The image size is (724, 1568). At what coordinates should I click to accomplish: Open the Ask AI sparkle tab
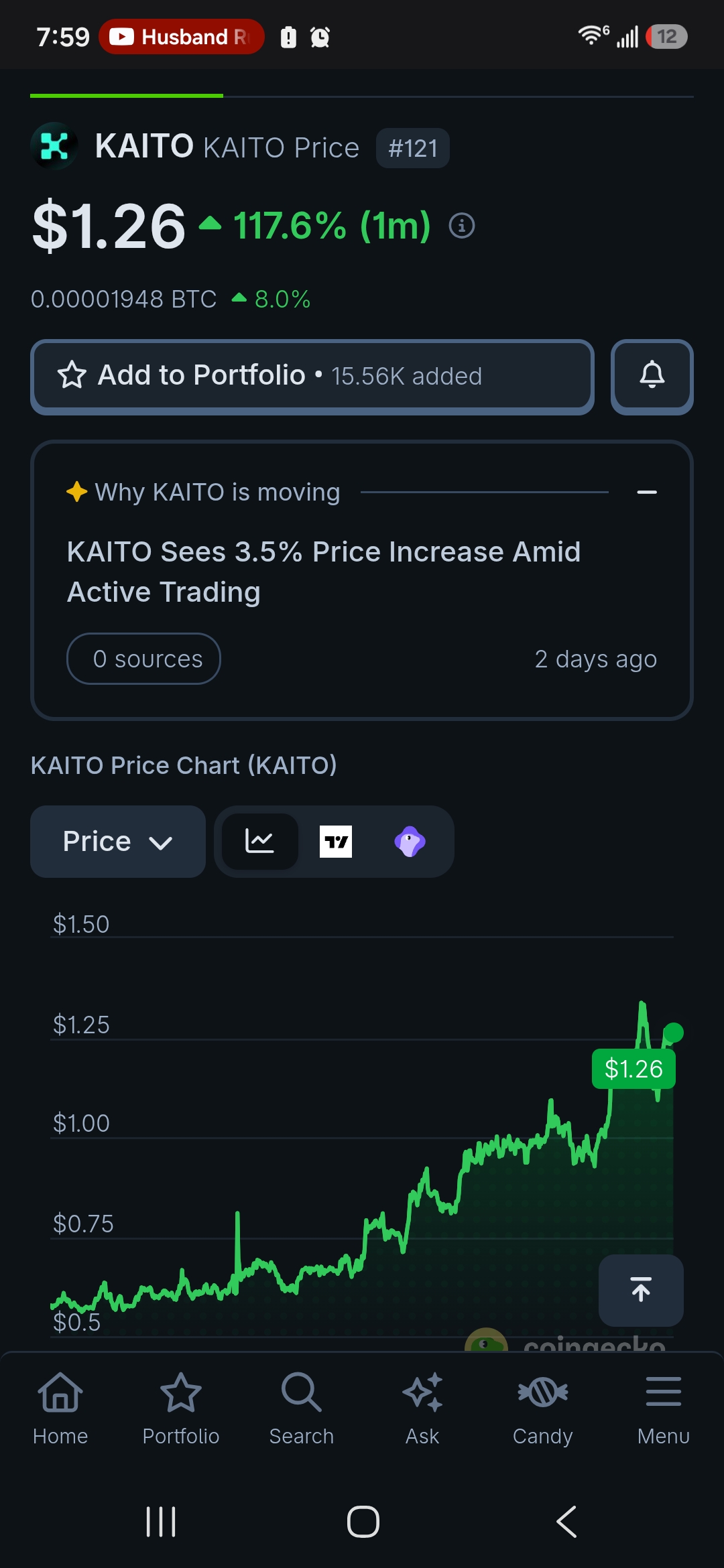(422, 1409)
